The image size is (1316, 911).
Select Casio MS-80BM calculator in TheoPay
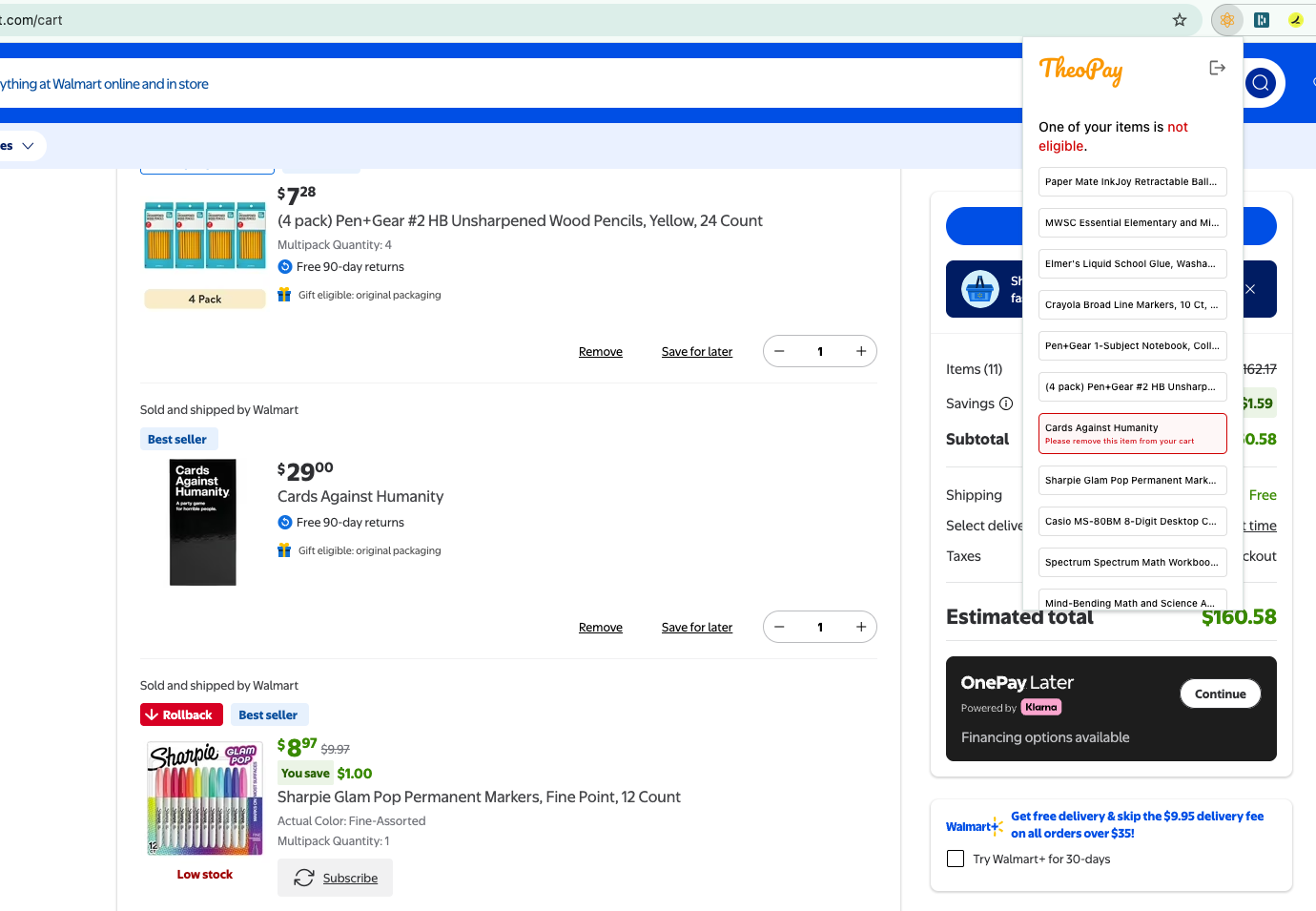1133,521
